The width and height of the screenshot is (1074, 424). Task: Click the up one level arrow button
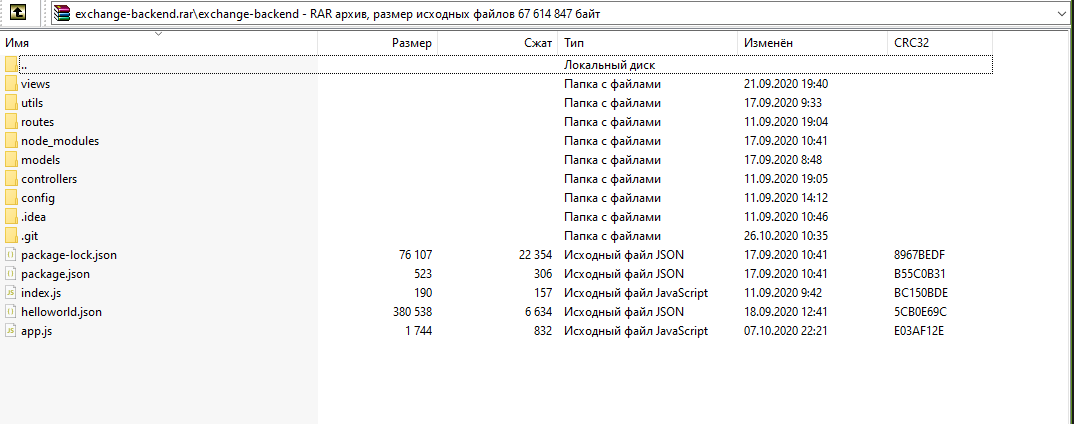[x=18, y=14]
